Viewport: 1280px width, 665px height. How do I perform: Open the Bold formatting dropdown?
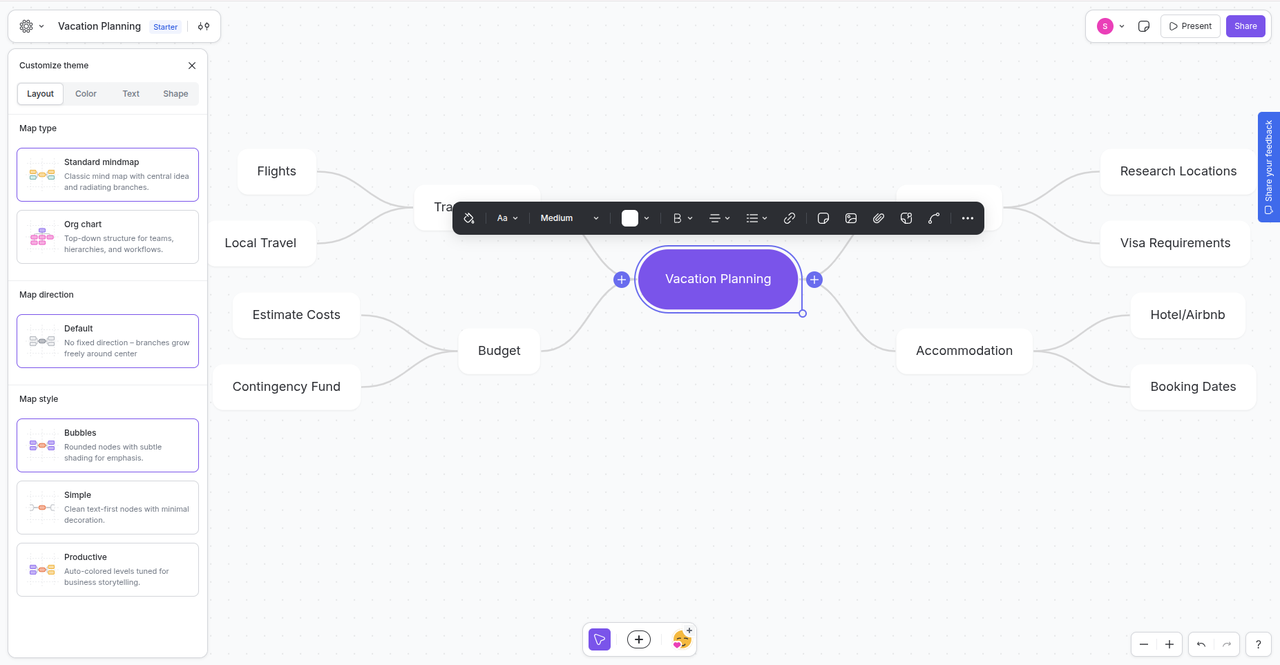(x=683, y=218)
